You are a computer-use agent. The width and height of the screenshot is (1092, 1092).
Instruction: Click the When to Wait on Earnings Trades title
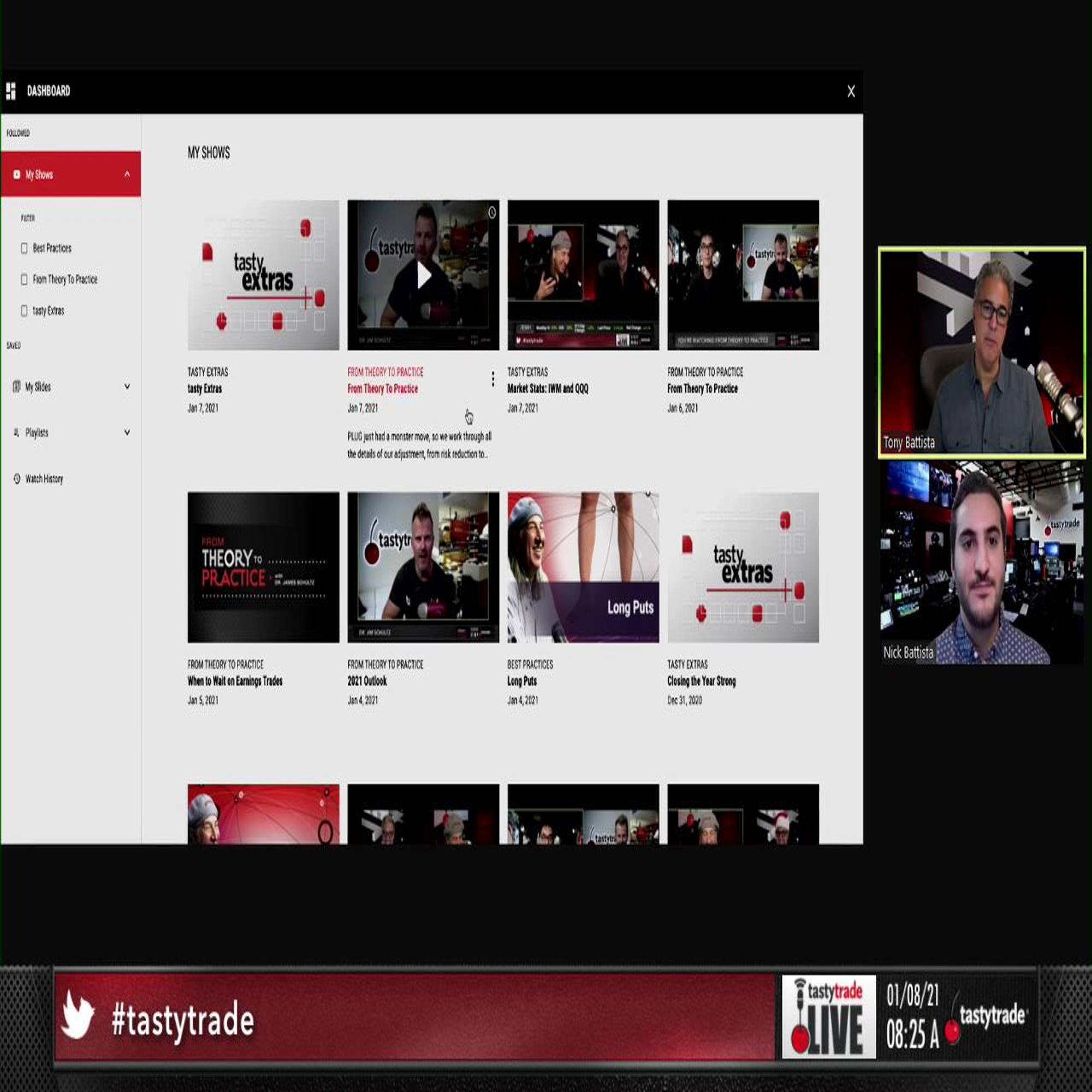coord(235,681)
